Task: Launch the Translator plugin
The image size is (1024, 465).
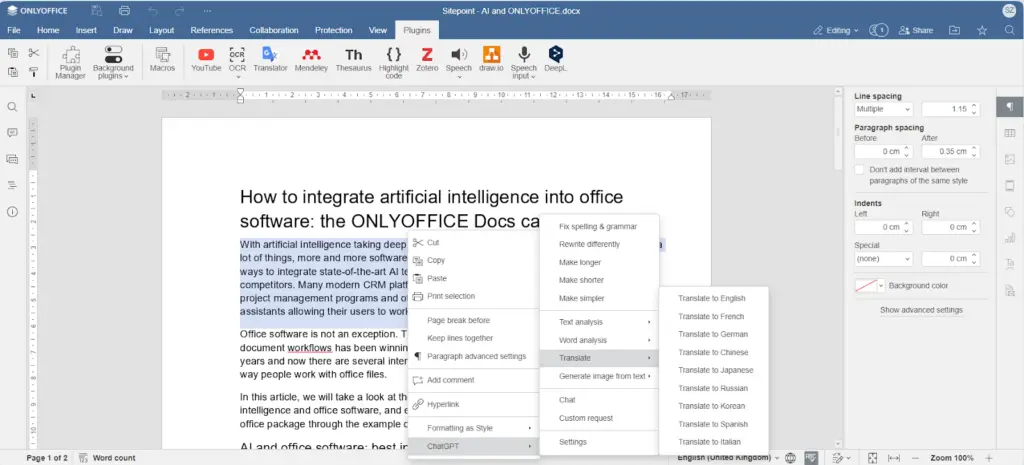Action: (270, 58)
